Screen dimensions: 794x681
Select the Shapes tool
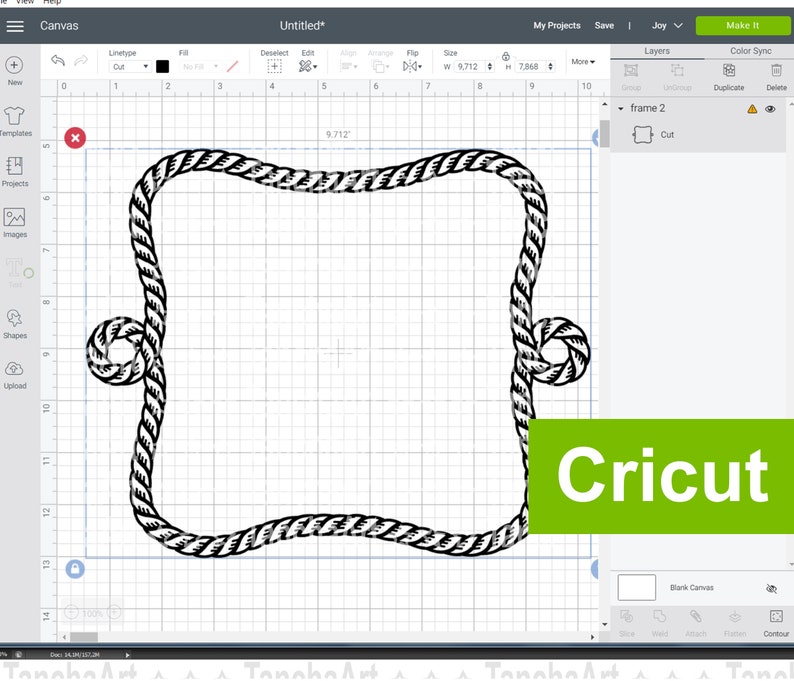tap(15, 324)
